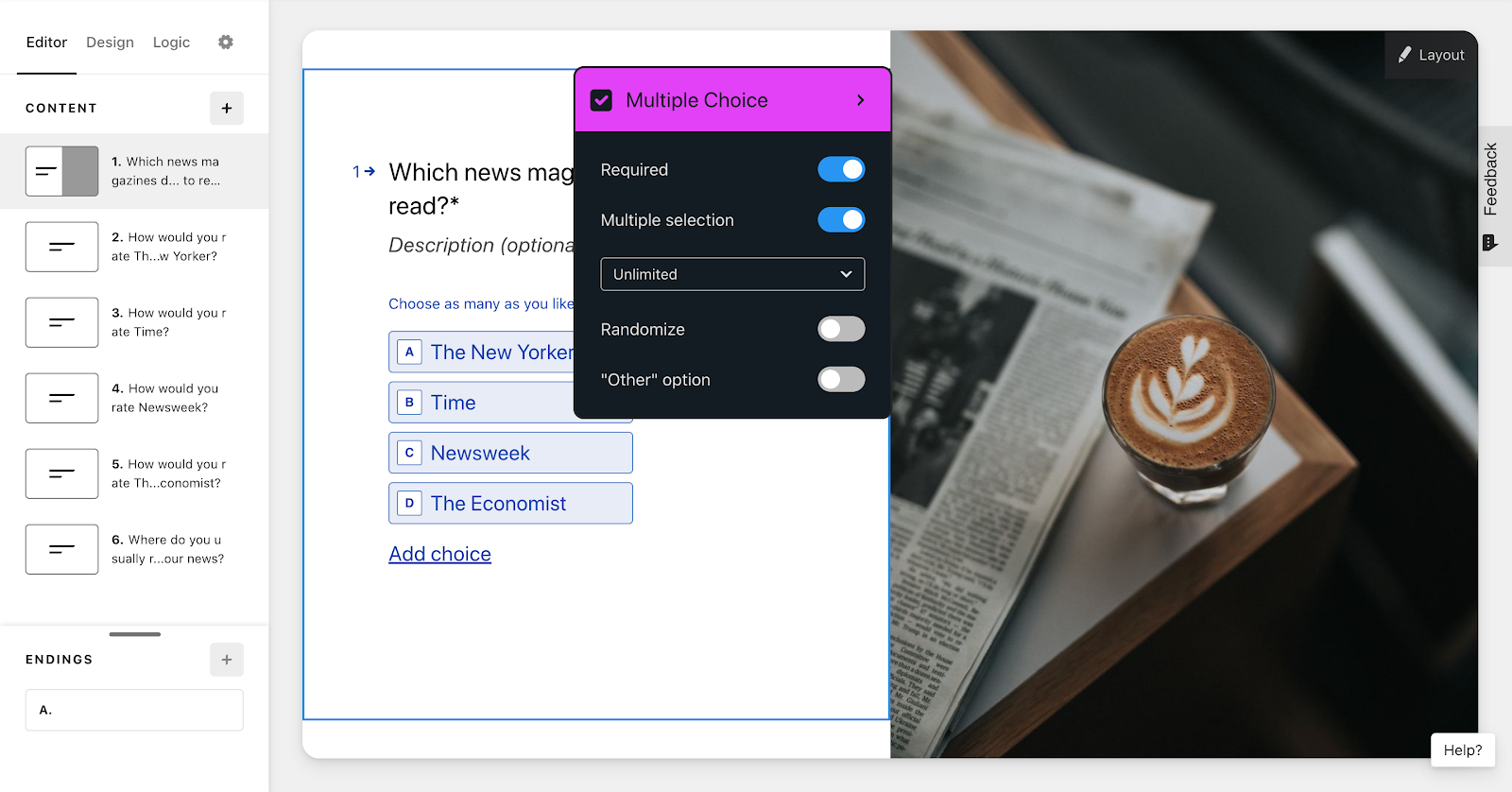The image size is (1512, 792).
Task: Switch to the Editor tab
Action: (x=46, y=43)
